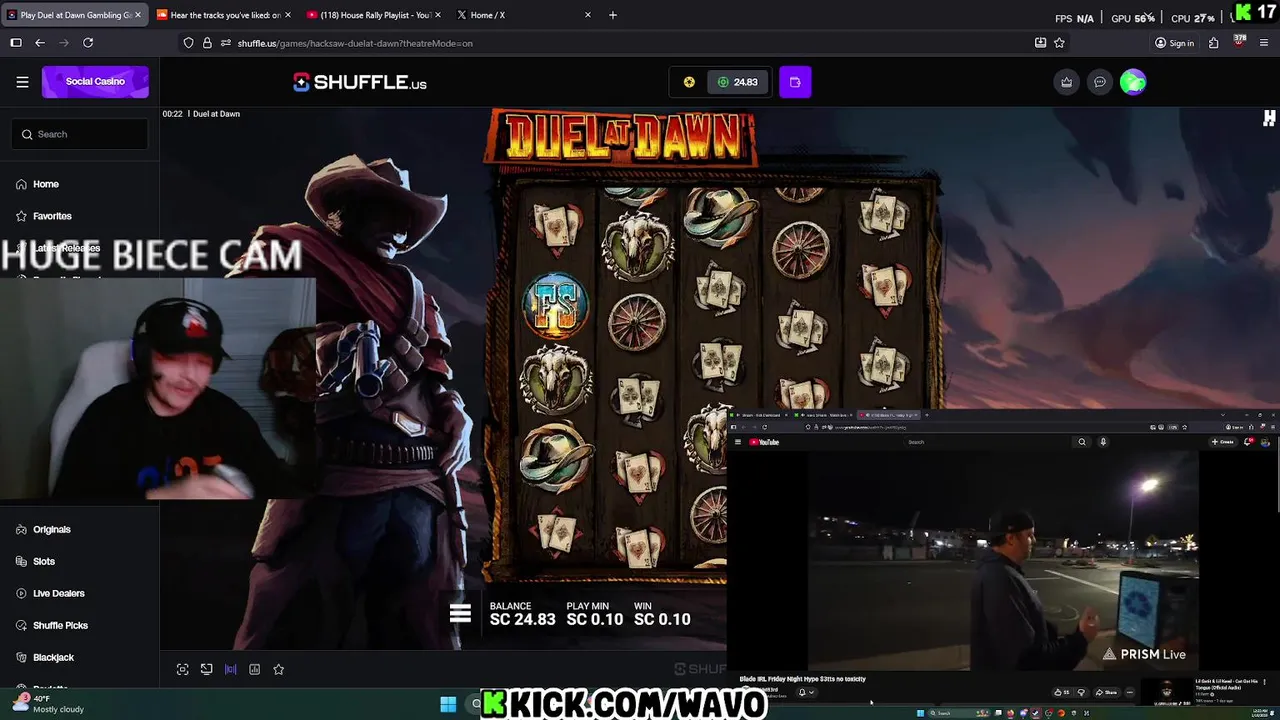
Task: Click the Balance SC 24.83 value
Action: click(522, 619)
